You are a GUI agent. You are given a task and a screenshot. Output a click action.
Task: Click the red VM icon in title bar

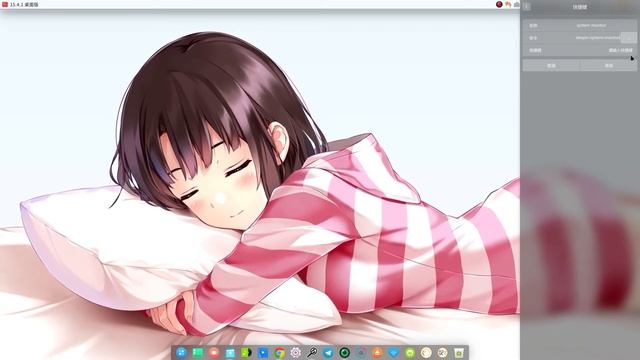(5, 4)
